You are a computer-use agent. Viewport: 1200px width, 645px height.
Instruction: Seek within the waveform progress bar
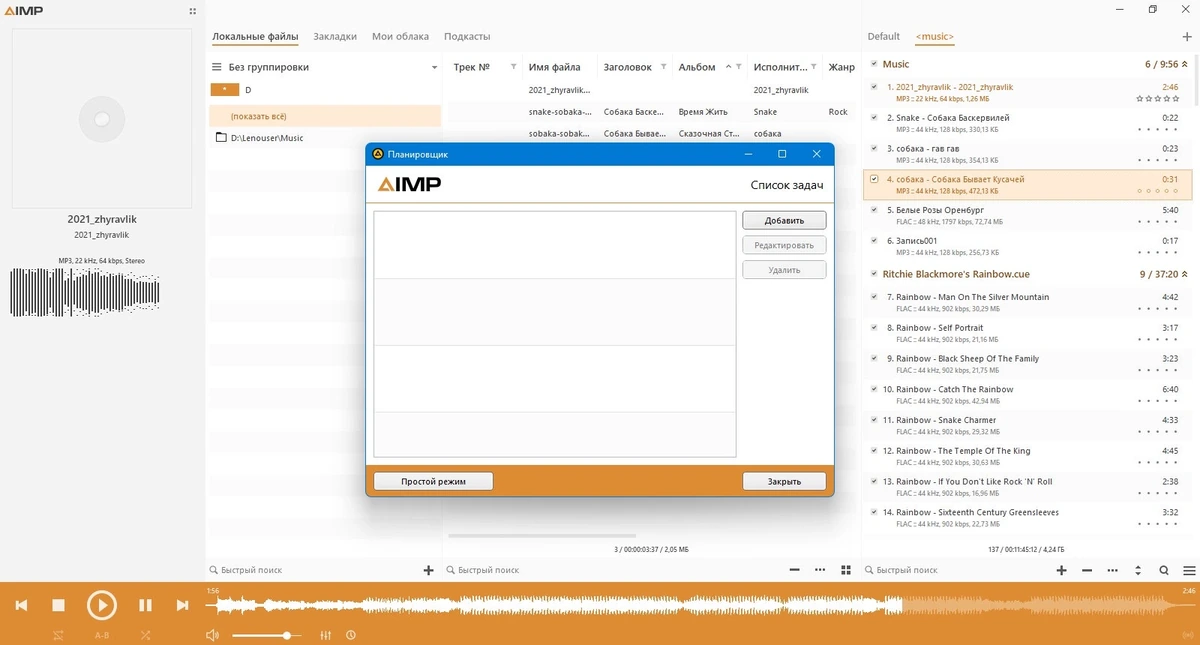pos(700,605)
